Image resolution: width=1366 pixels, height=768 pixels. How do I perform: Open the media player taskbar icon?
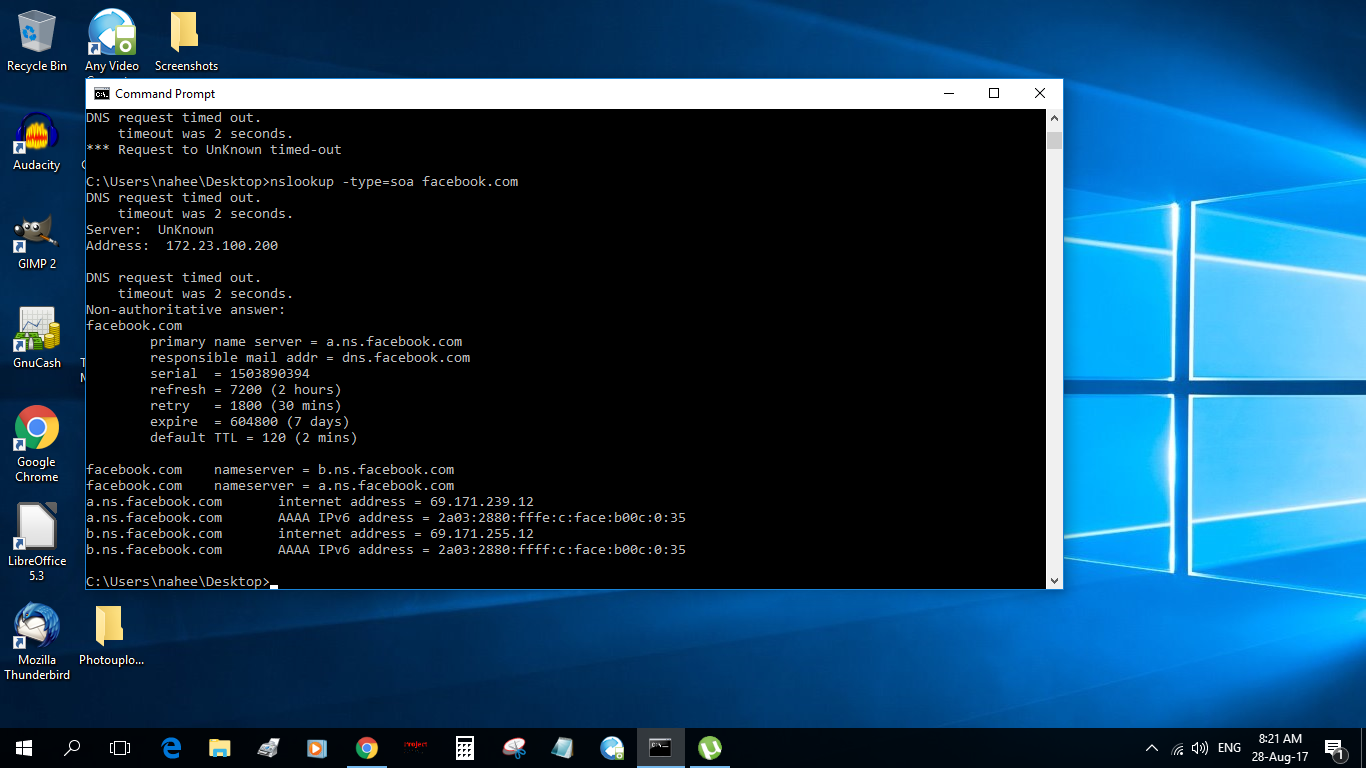(317, 748)
